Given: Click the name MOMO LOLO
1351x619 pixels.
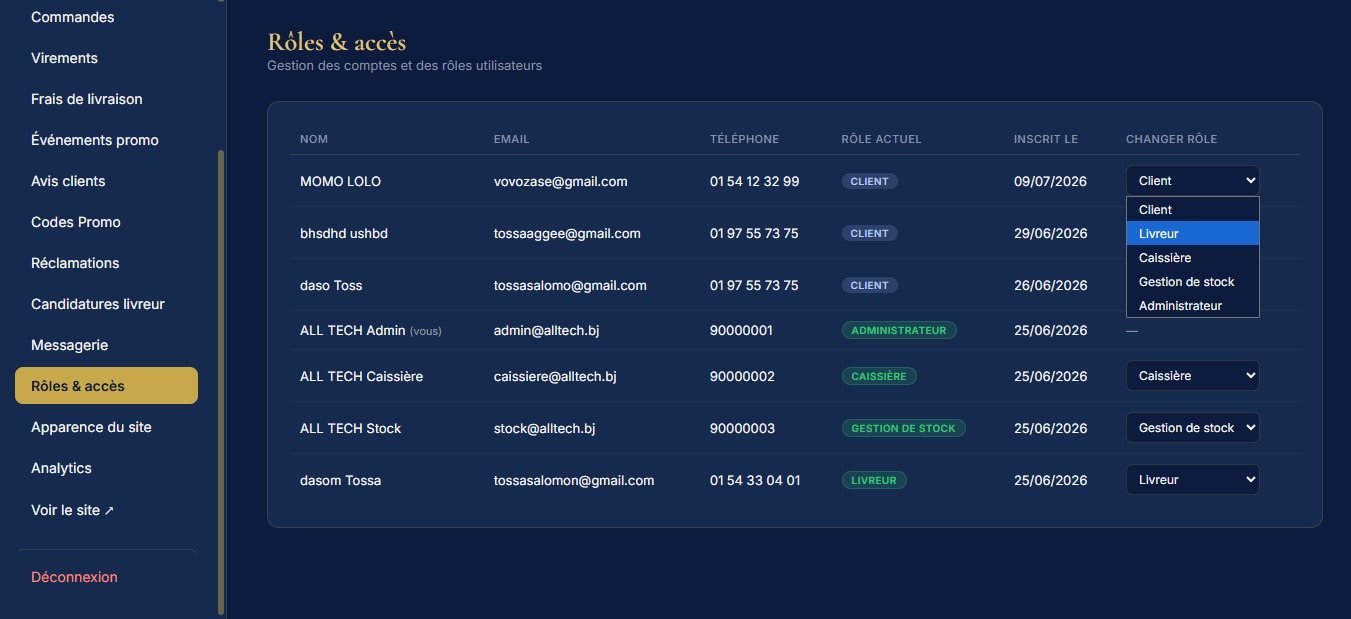Looking at the screenshot, I should [x=340, y=181].
